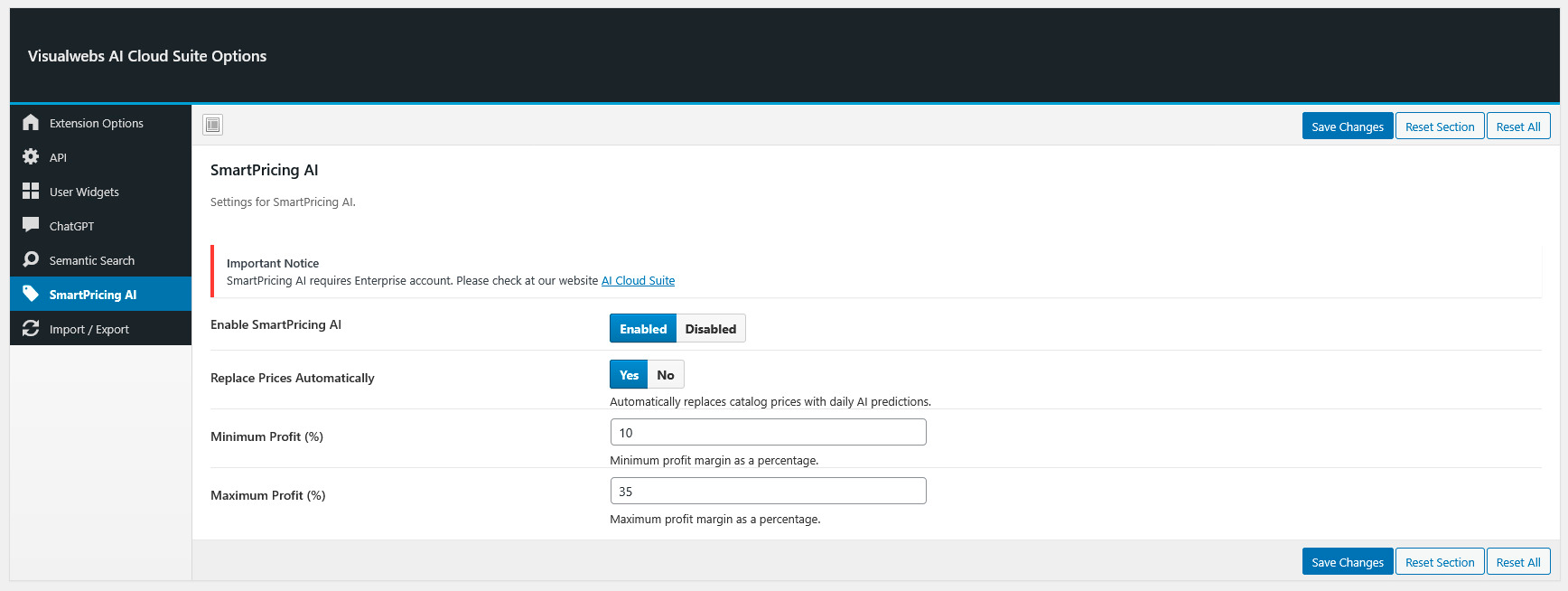Click the Important Notice title text
Image resolution: width=1568 pixels, height=591 pixels.
(273, 264)
